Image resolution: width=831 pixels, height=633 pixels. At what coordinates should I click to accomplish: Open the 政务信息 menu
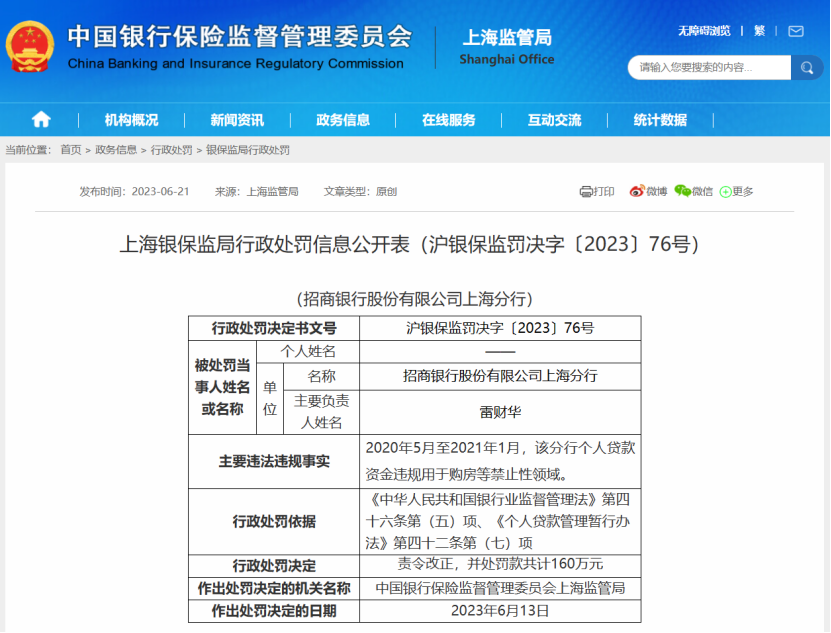click(x=343, y=120)
